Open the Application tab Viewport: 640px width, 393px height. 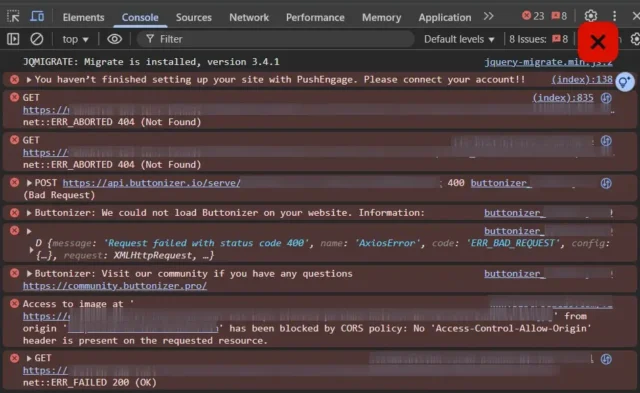pyautogui.click(x=444, y=17)
